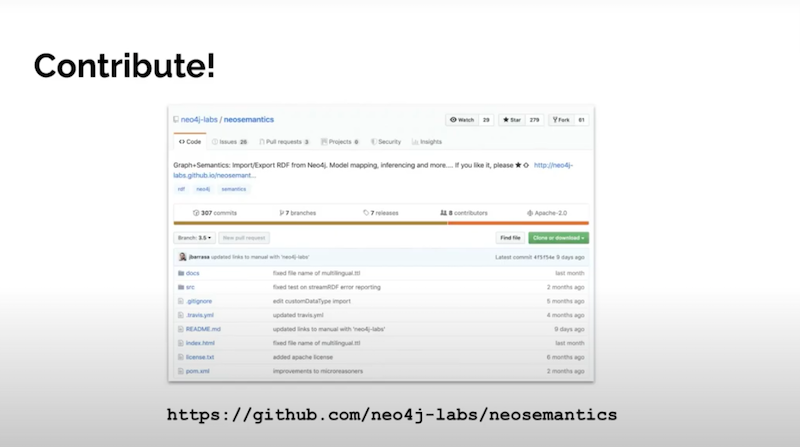Click the license.txt file icon
This screenshot has width=800, height=447.
(x=181, y=357)
